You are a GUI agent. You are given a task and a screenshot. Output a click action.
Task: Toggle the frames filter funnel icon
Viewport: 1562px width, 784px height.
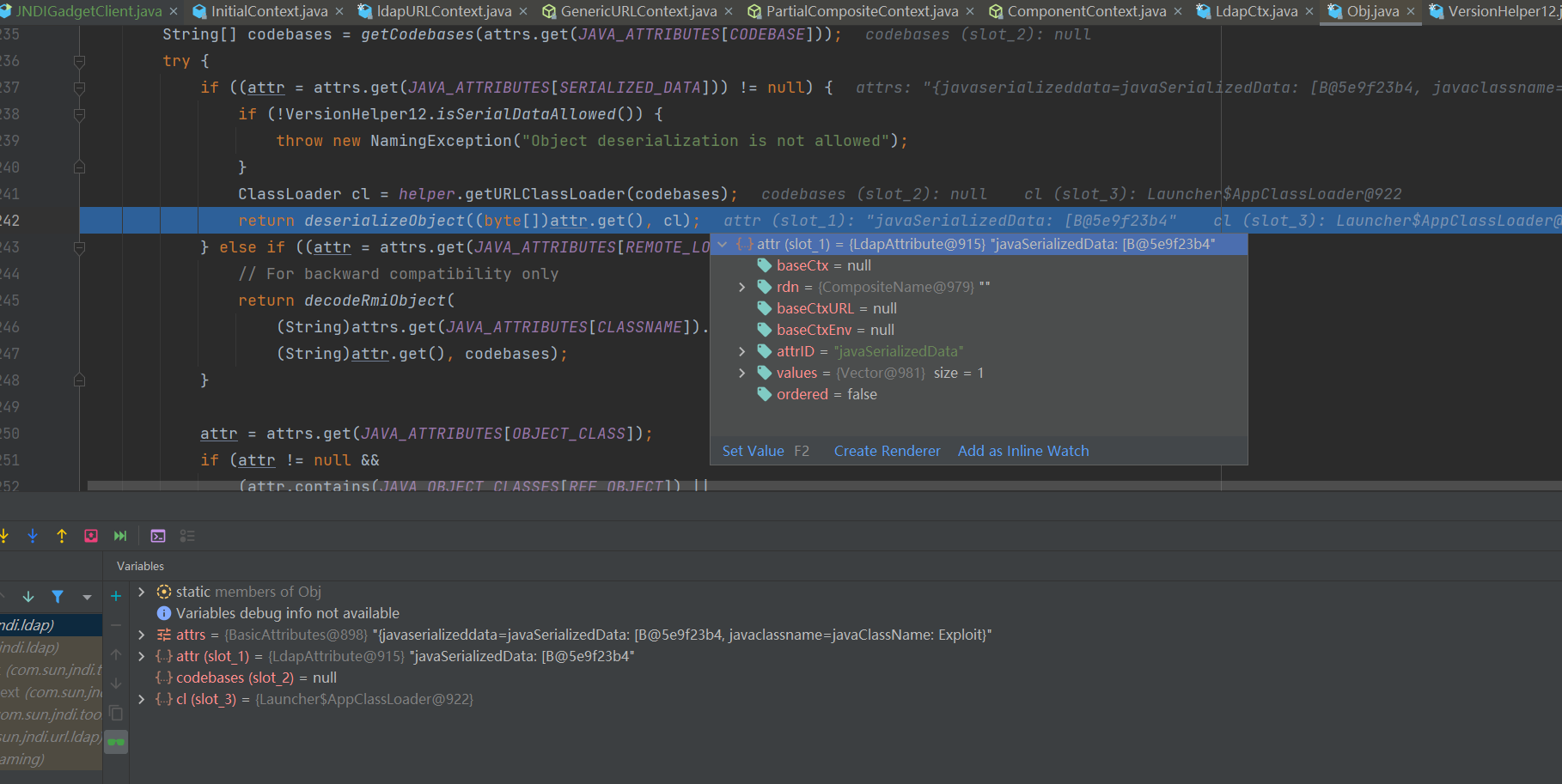pos(58,596)
